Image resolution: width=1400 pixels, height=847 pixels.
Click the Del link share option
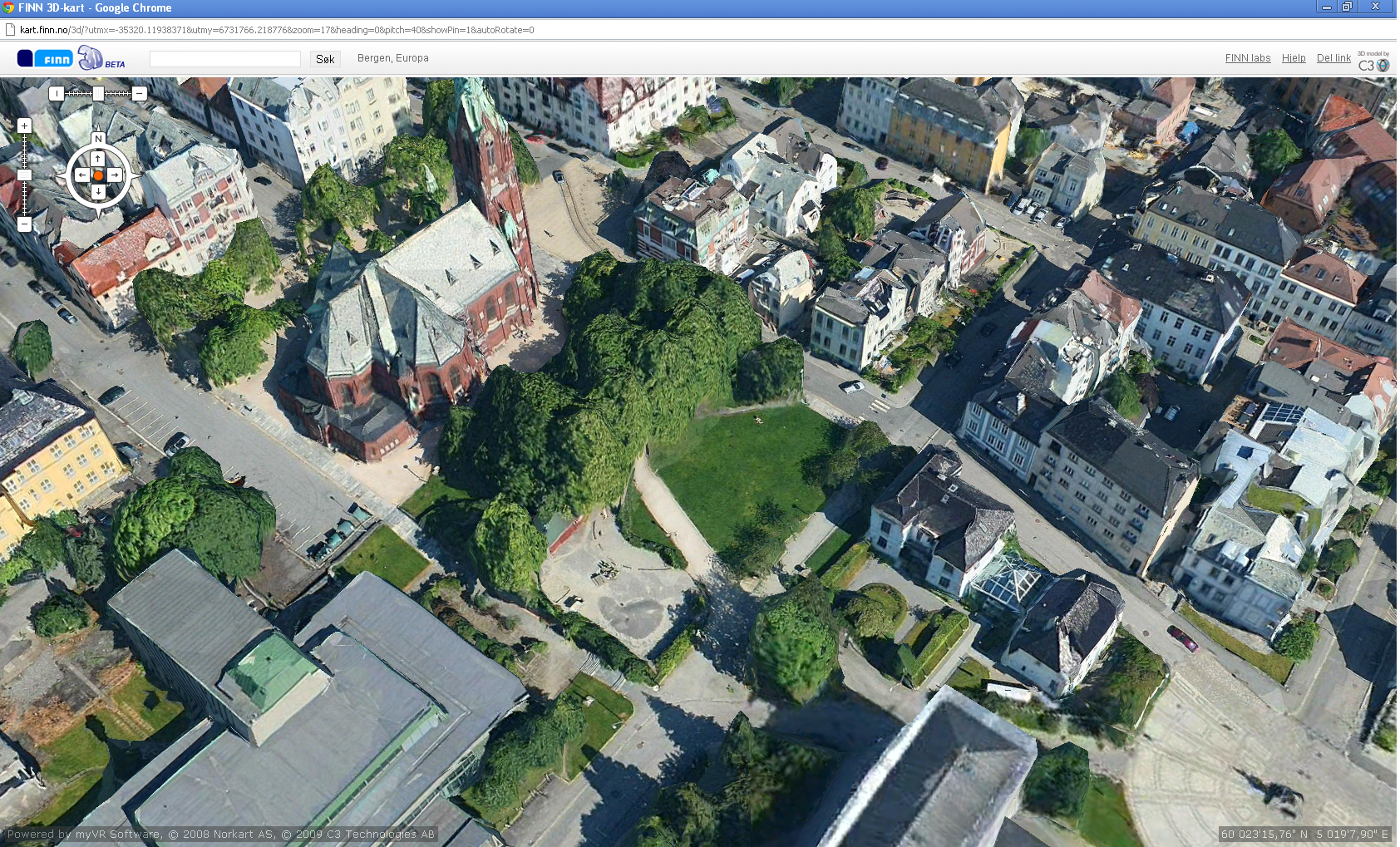point(1333,58)
